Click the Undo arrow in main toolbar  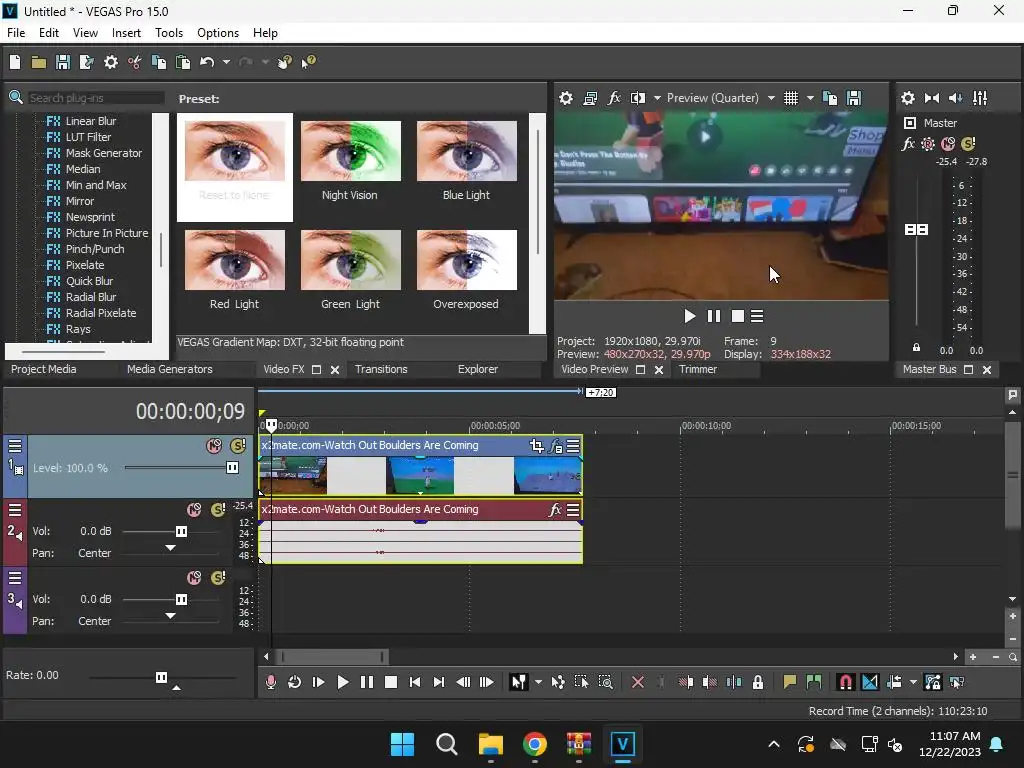point(207,62)
